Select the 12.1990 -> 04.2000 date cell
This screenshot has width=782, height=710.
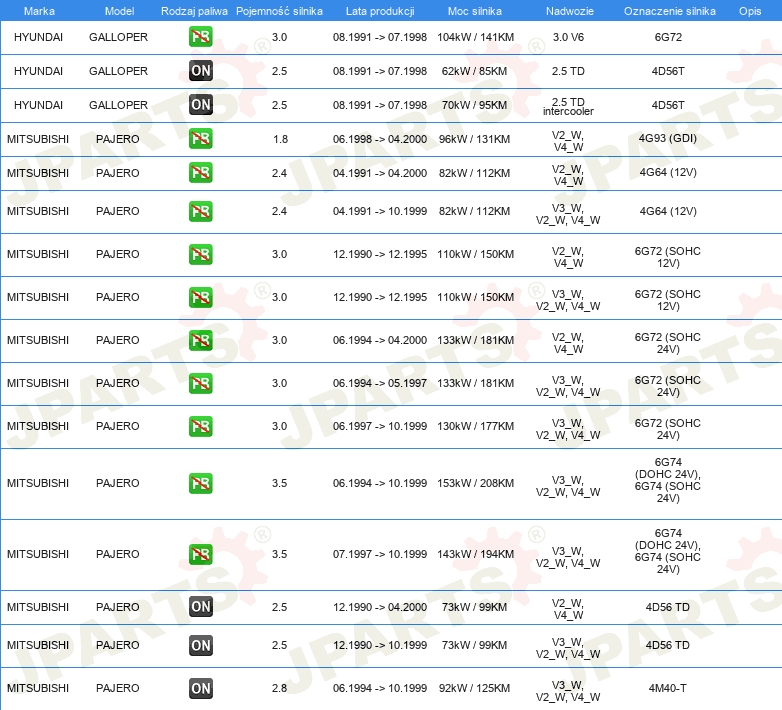pyautogui.click(x=380, y=607)
